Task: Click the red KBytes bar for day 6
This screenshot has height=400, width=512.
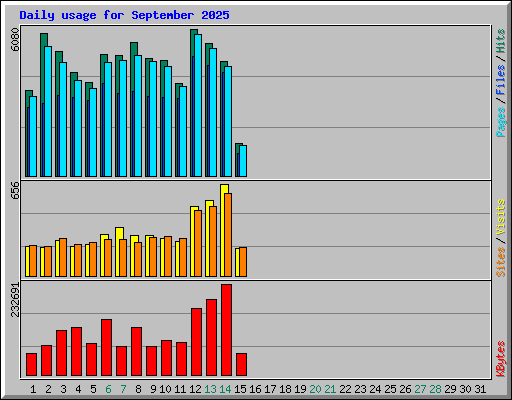Action: [x=106, y=348]
